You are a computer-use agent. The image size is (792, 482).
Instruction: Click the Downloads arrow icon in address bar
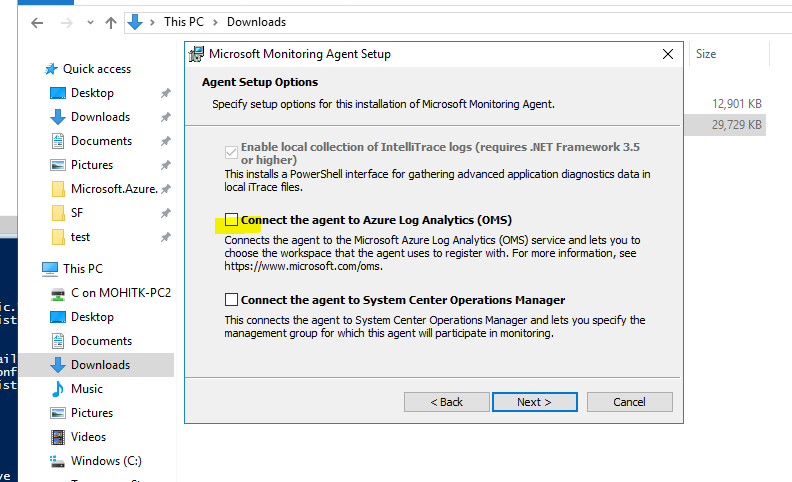(135, 22)
